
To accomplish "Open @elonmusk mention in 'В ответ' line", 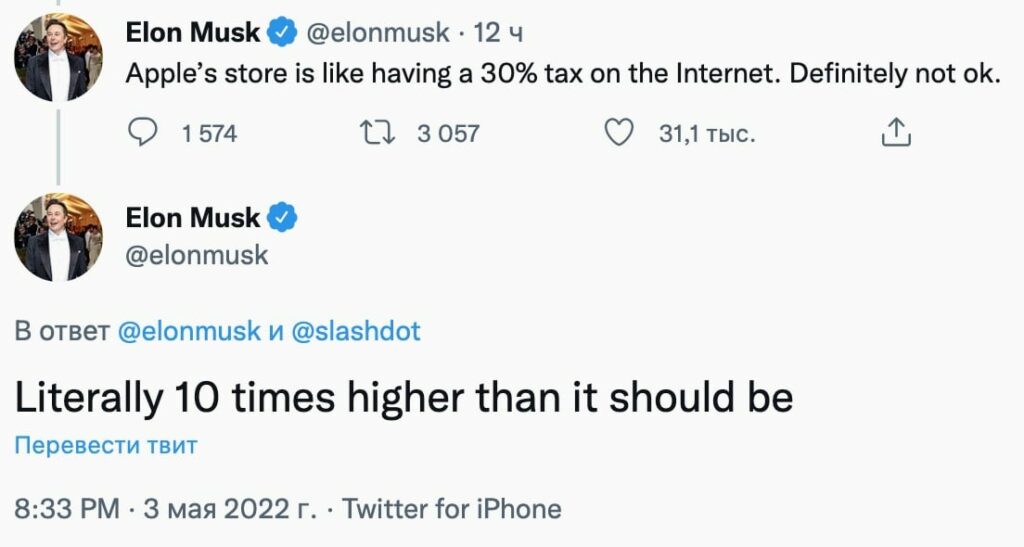I will (189, 332).
